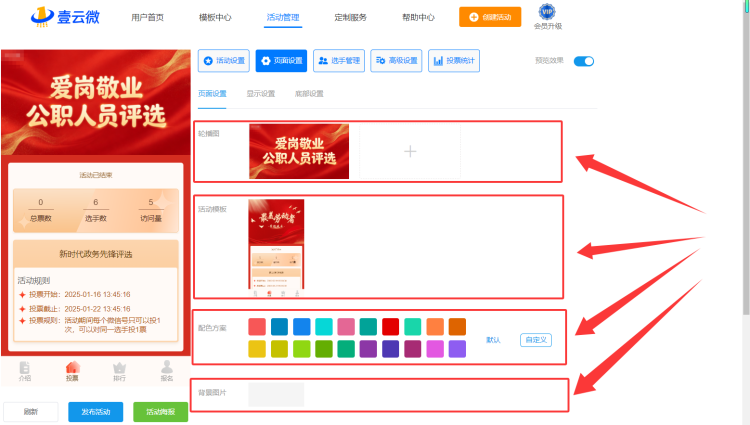Pick the light violet swatch at row end
This screenshot has height=425, width=750.
coord(457,349)
